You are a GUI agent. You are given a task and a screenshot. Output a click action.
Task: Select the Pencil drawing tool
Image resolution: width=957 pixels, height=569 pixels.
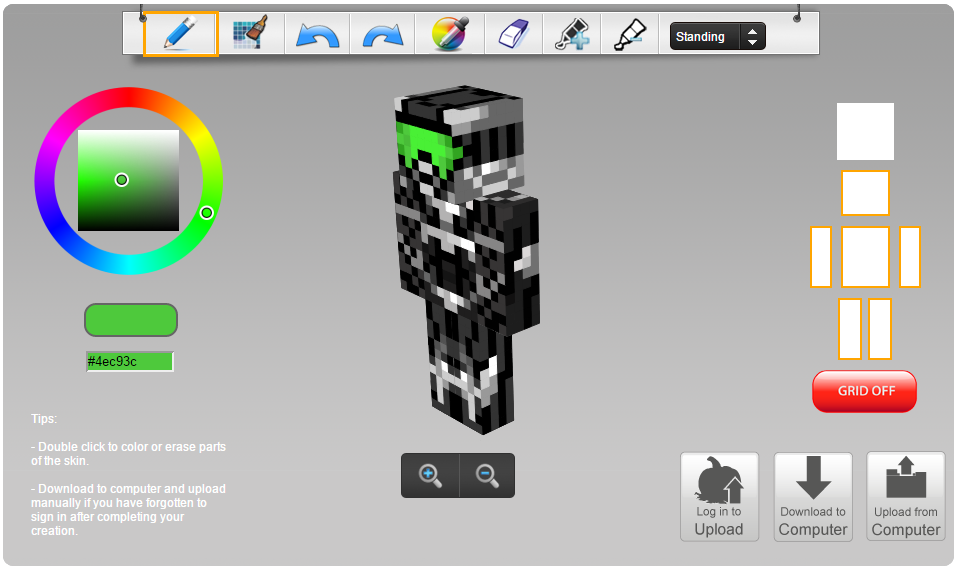click(181, 35)
